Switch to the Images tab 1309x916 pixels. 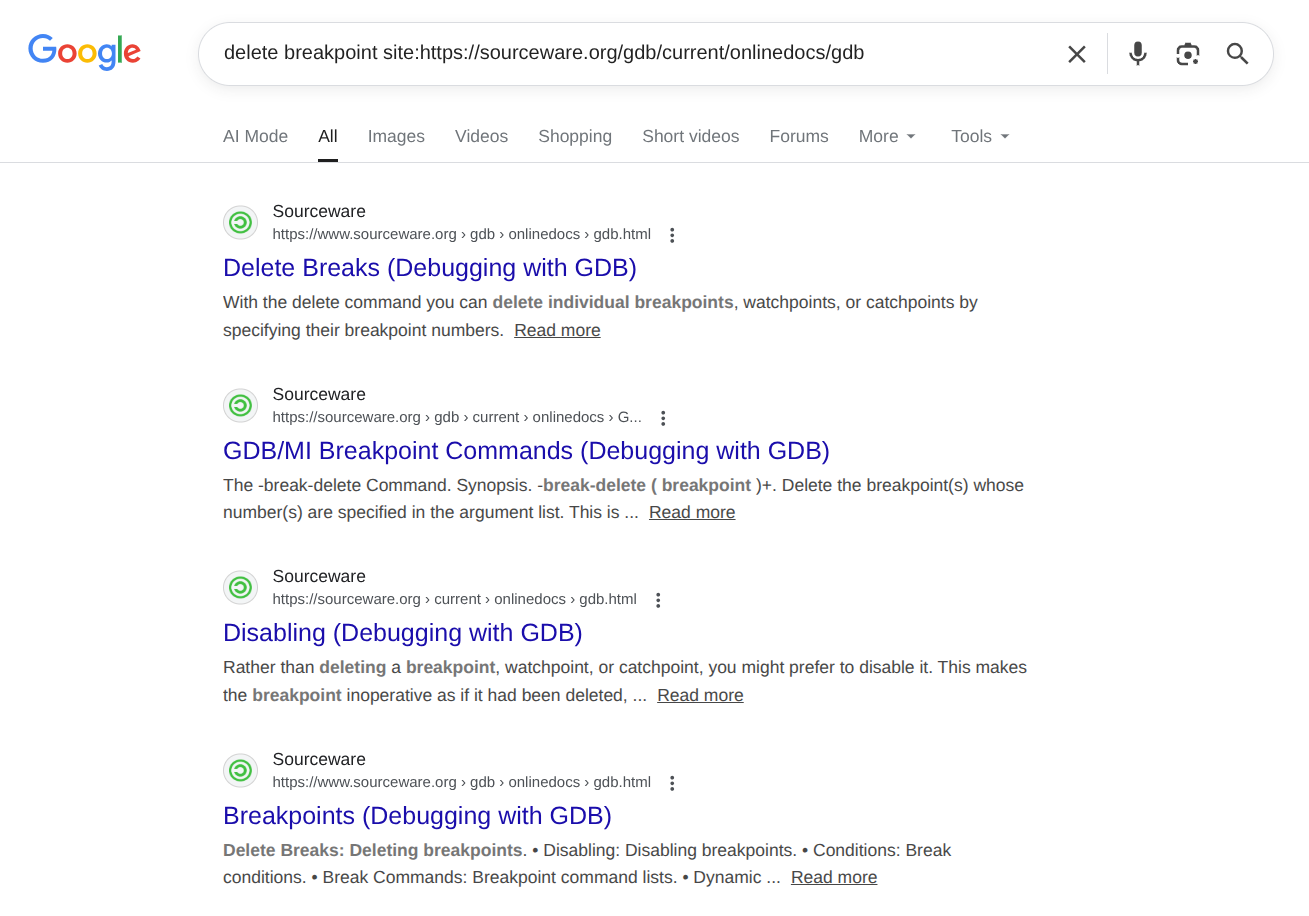(396, 136)
